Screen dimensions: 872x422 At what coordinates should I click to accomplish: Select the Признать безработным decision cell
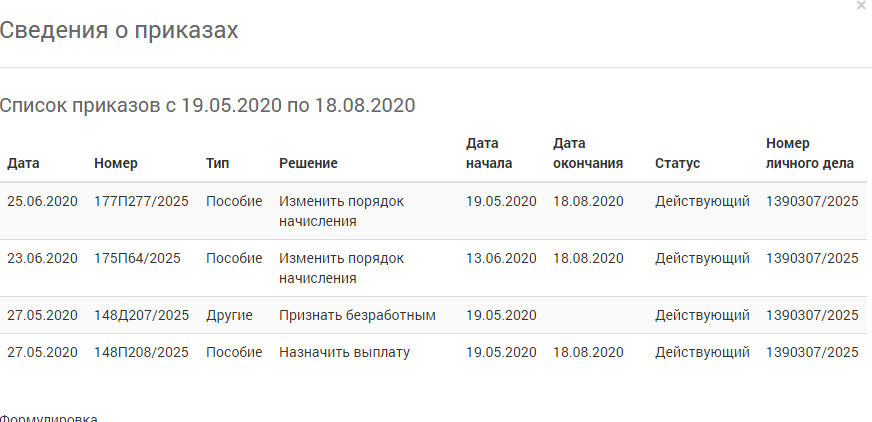tap(357, 315)
